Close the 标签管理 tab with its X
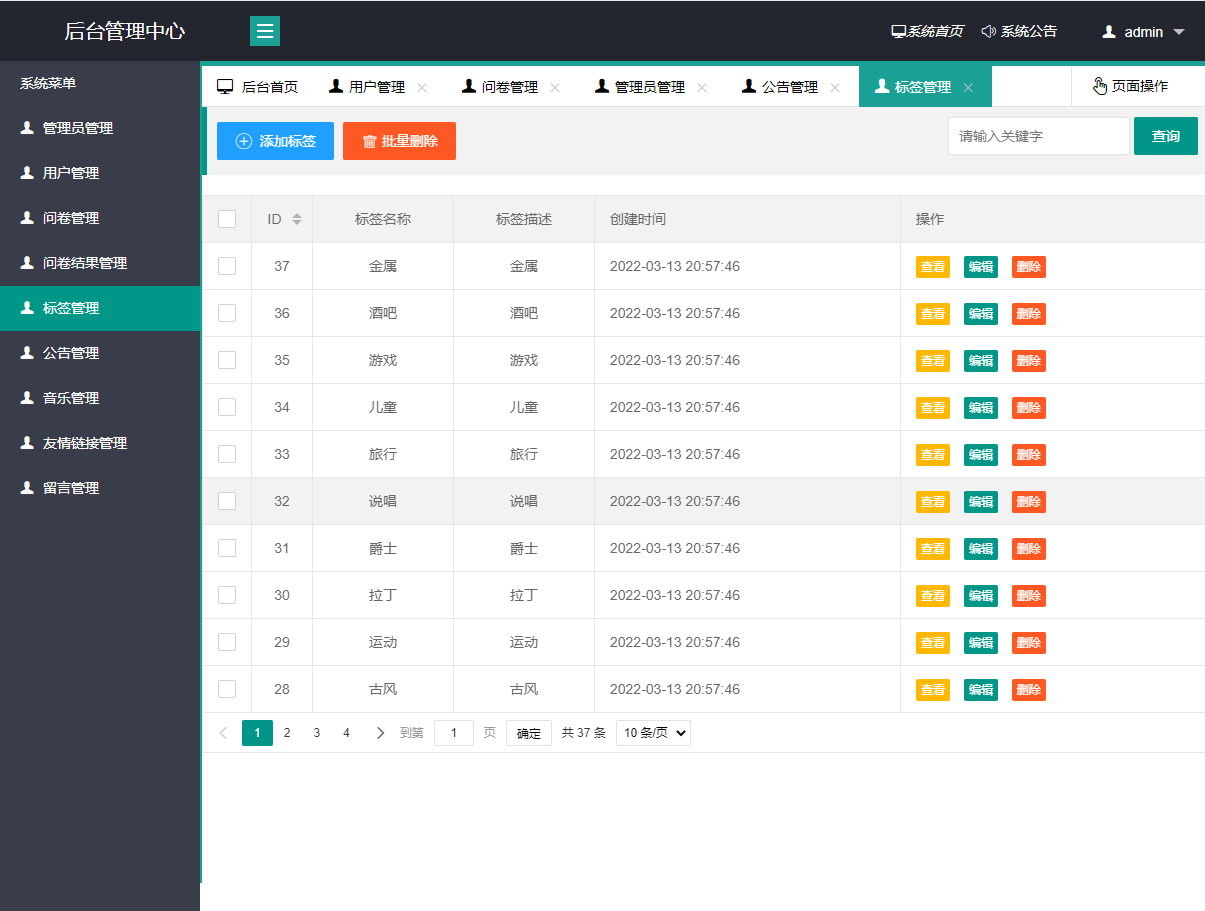Image resolution: width=1205 pixels, height=911 pixels. (968, 88)
